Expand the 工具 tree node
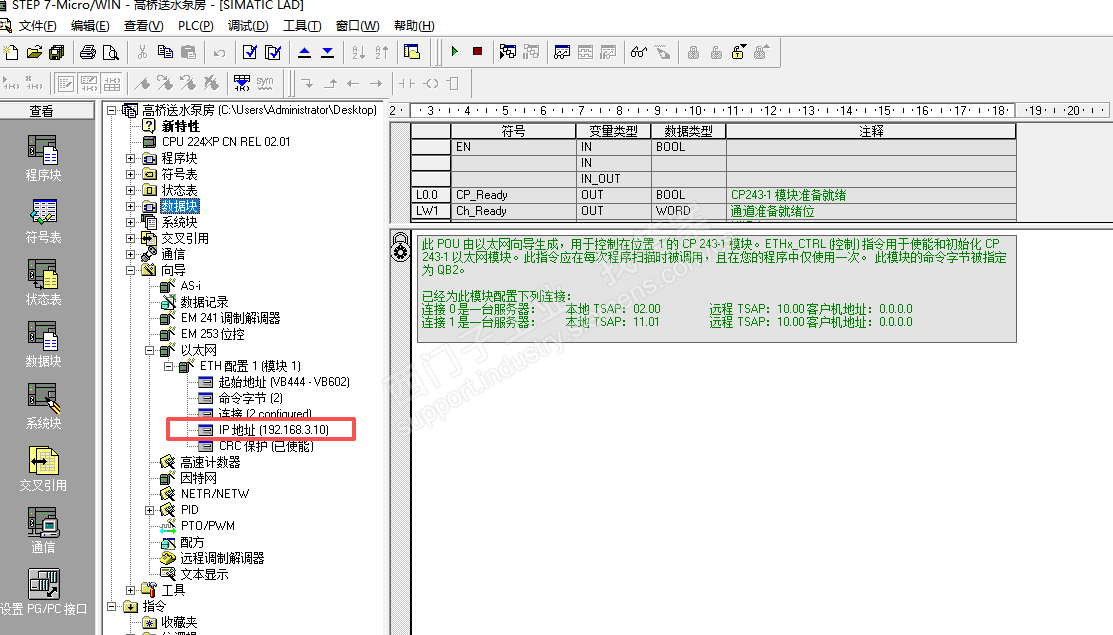 pyautogui.click(x=131, y=590)
